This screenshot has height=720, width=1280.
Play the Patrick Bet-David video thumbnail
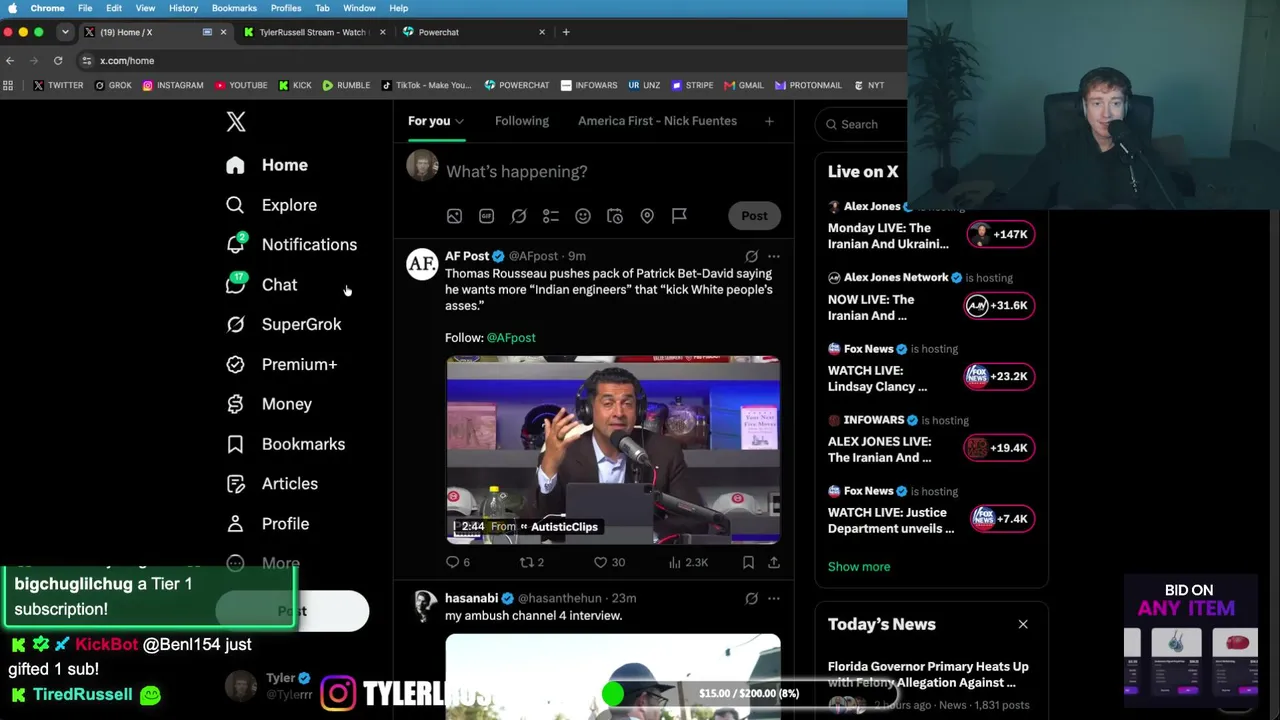[613, 450]
